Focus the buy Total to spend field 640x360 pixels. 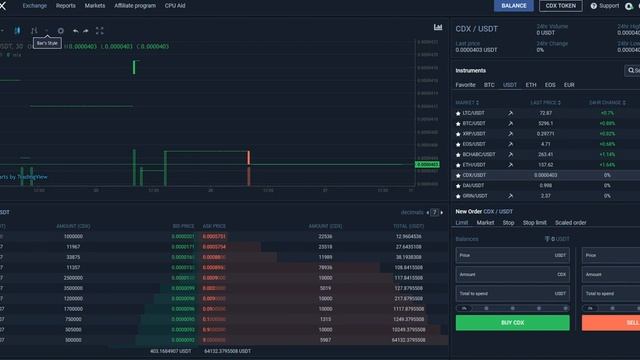(x=513, y=294)
